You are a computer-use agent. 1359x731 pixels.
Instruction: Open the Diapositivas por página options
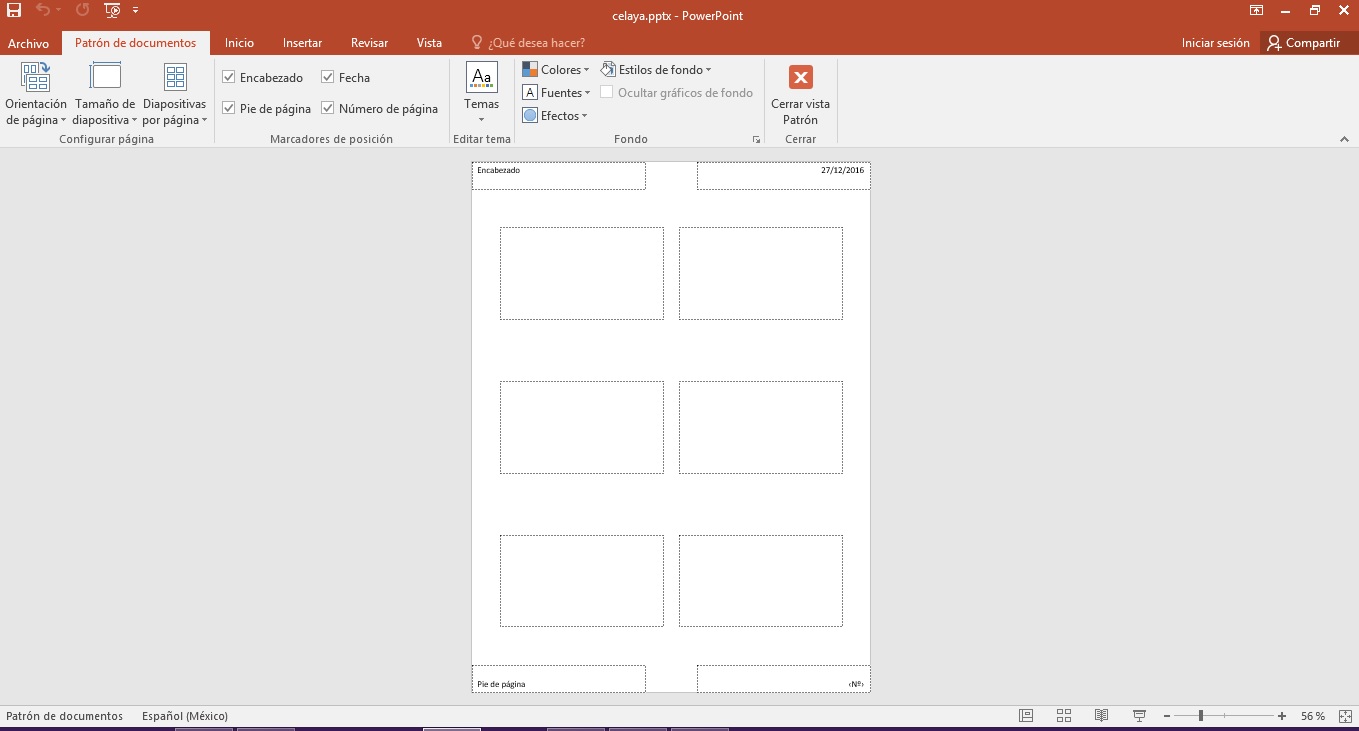click(175, 95)
